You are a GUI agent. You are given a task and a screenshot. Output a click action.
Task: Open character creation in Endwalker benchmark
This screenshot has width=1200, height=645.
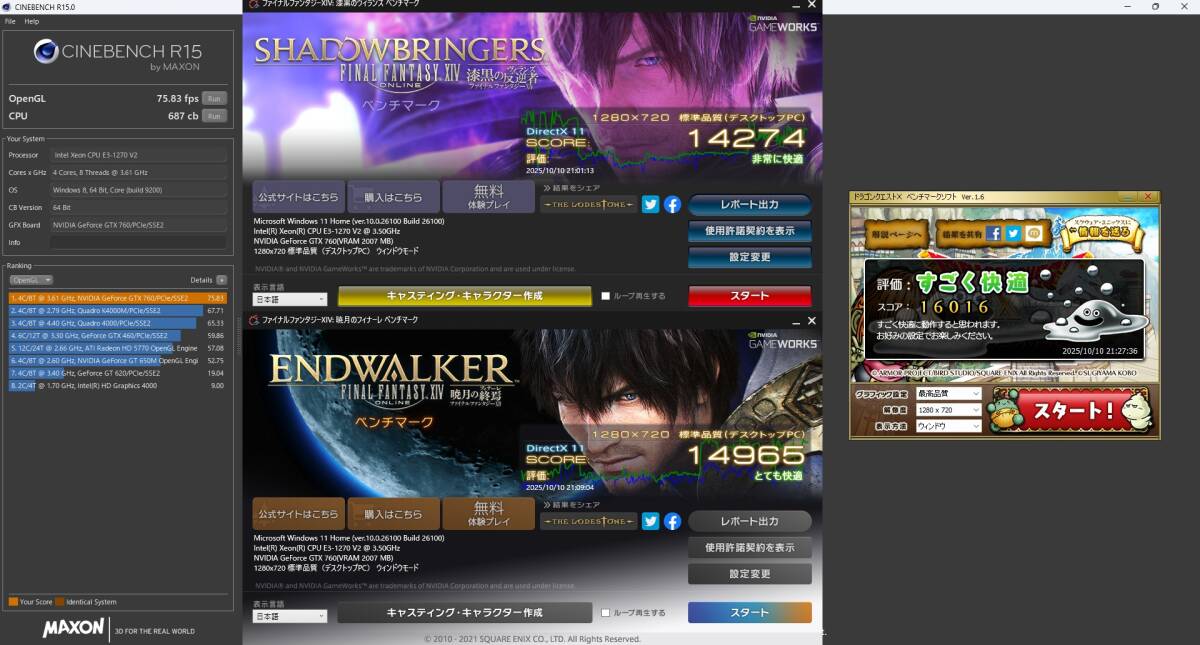(x=464, y=612)
